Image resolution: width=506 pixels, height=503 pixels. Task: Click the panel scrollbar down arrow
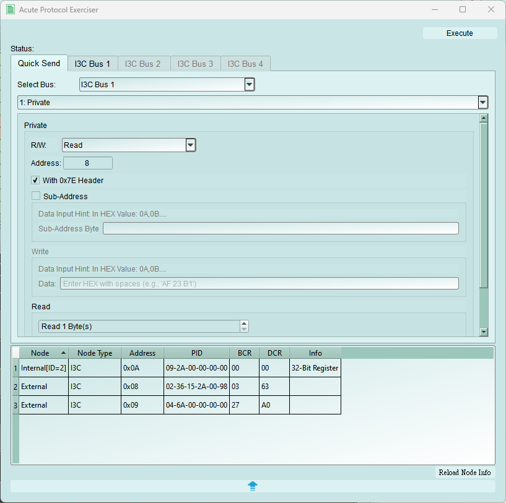pyautogui.click(x=483, y=332)
